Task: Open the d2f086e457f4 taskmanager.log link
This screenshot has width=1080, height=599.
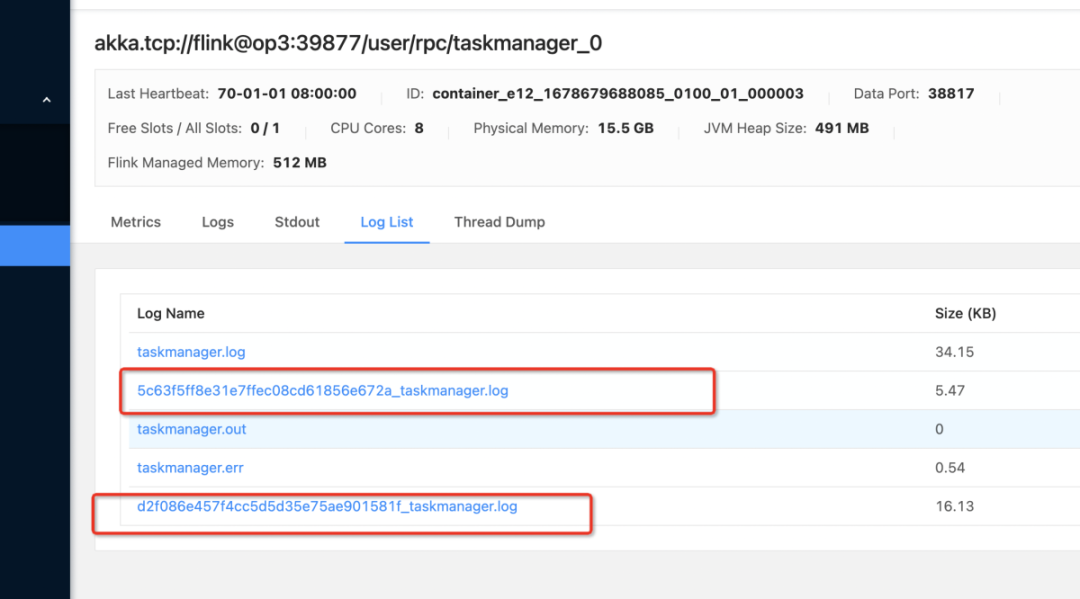Action: [x=327, y=506]
